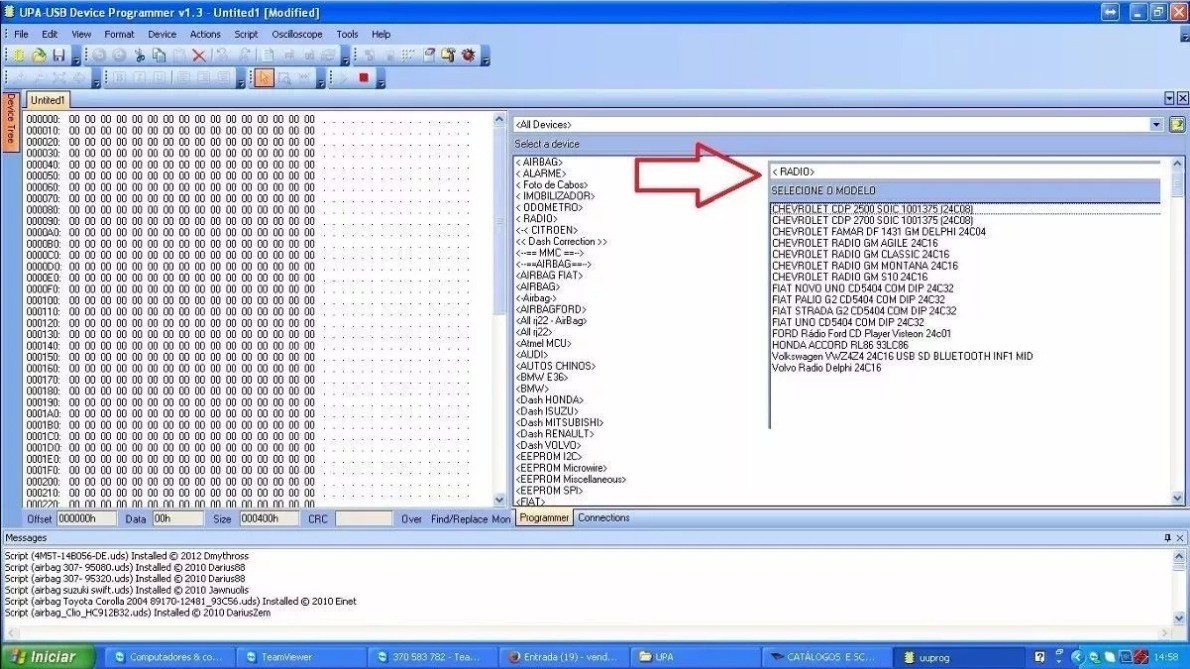Click the red Stop script button

click(x=364, y=77)
